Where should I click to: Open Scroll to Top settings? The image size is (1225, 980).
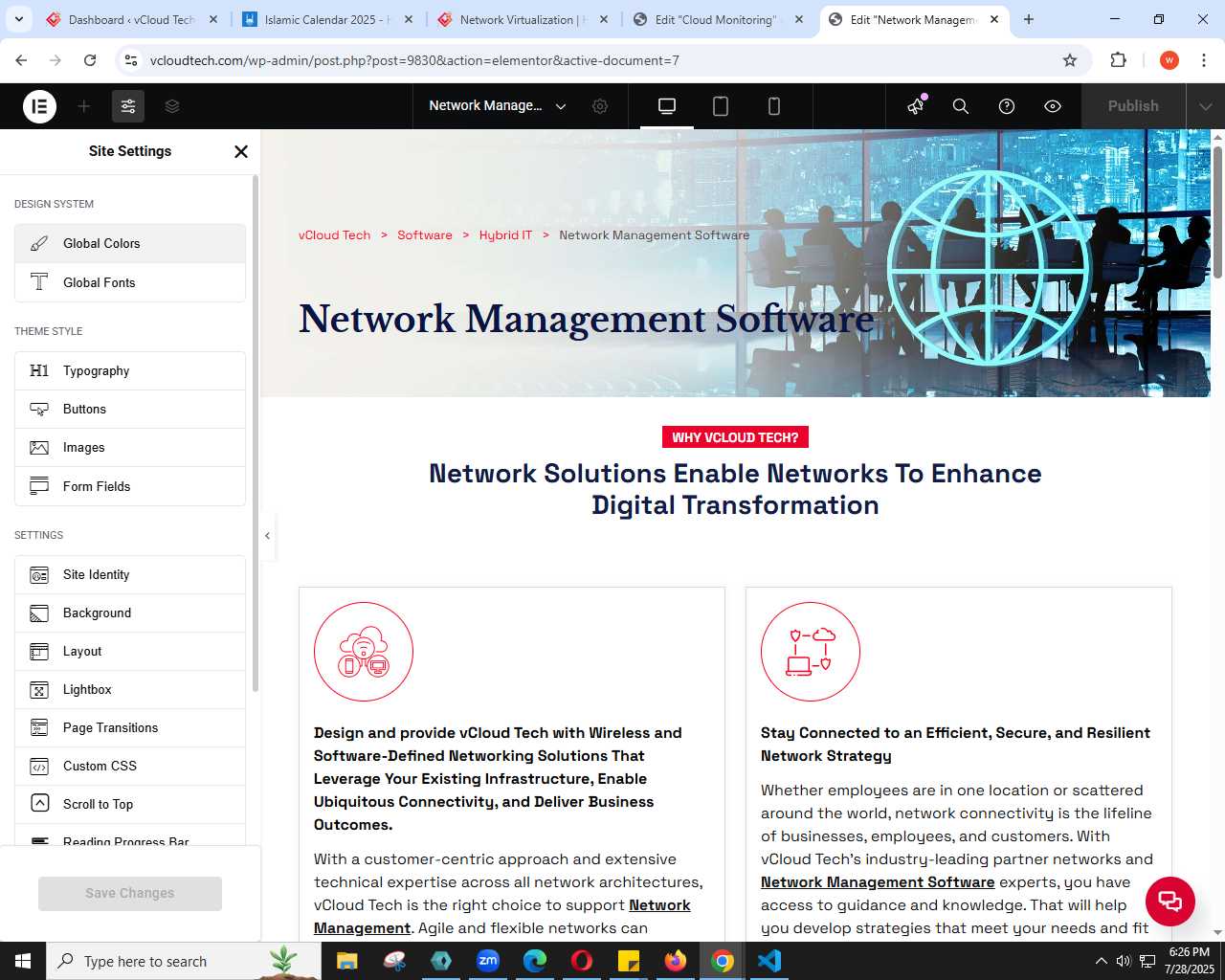click(x=130, y=805)
